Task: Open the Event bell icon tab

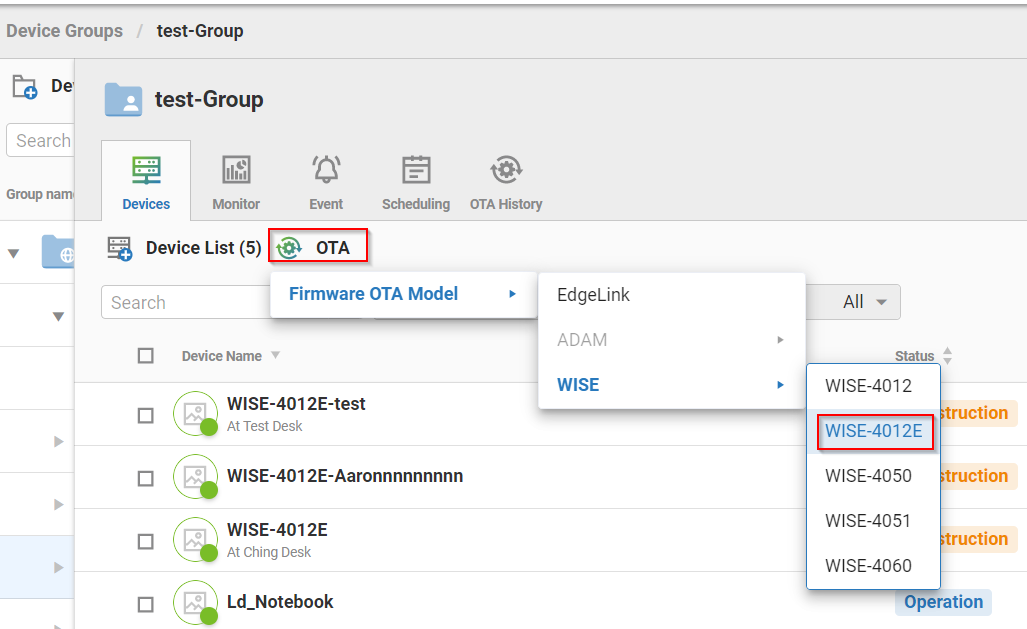Action: [x=326, y=170]
